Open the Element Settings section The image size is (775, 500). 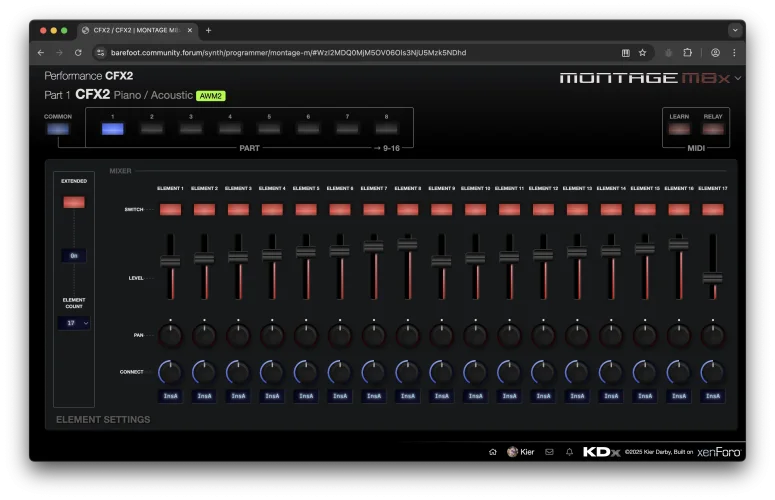click(103, 420)
